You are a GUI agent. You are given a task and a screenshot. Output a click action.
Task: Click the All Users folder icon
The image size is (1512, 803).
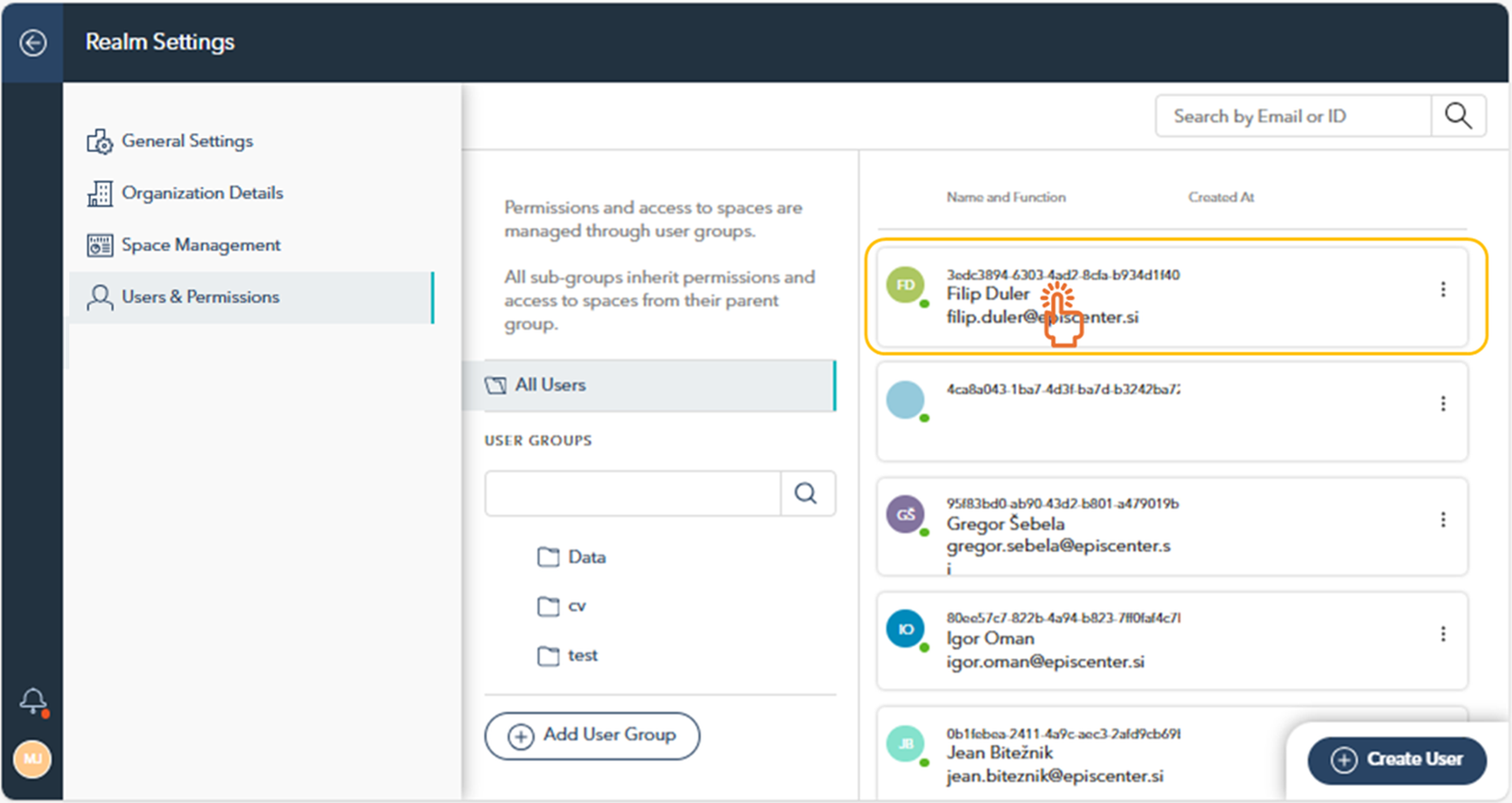(x=495, y=385)
